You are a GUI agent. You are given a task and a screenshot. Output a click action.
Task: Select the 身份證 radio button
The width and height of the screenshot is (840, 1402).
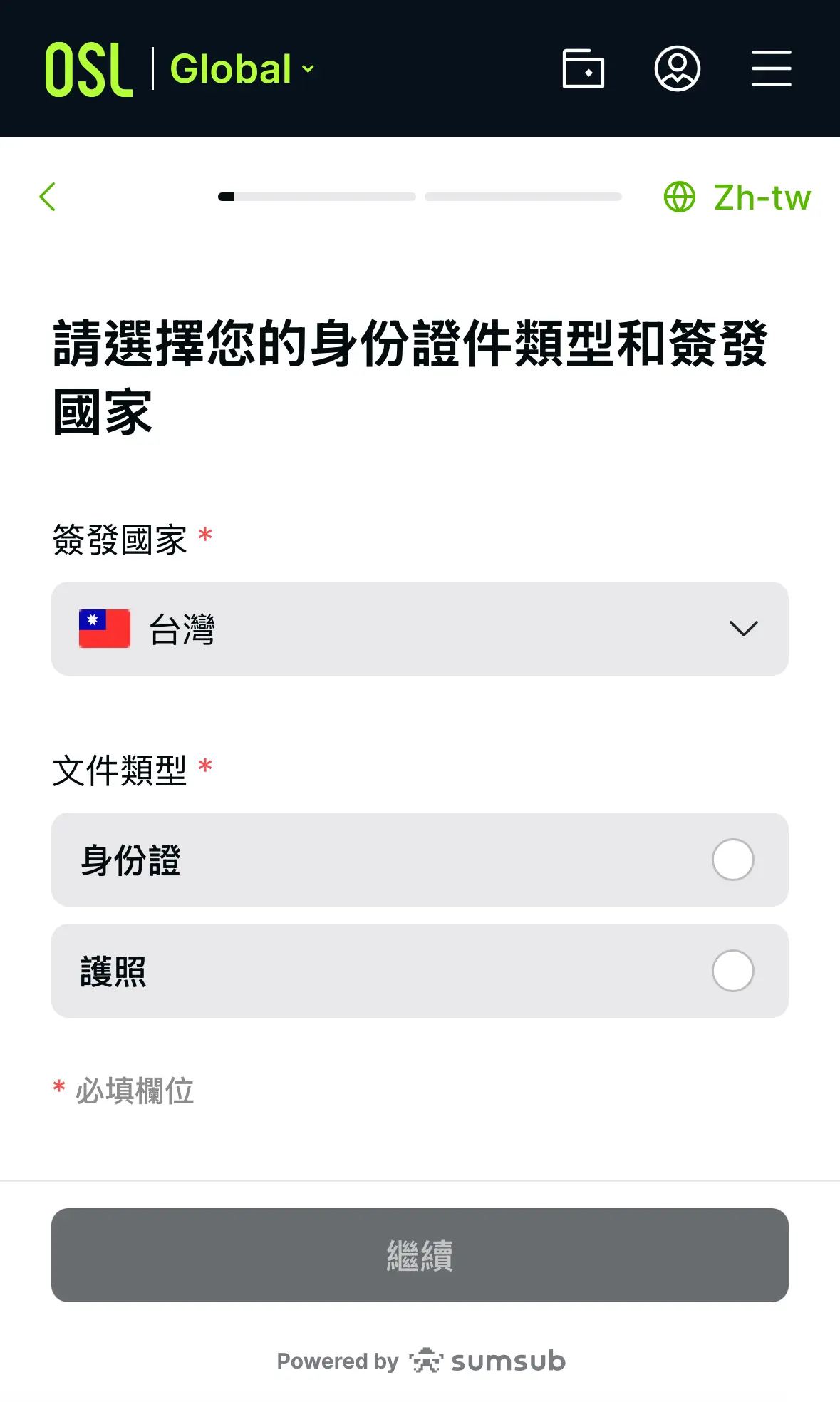pos(732,860)
